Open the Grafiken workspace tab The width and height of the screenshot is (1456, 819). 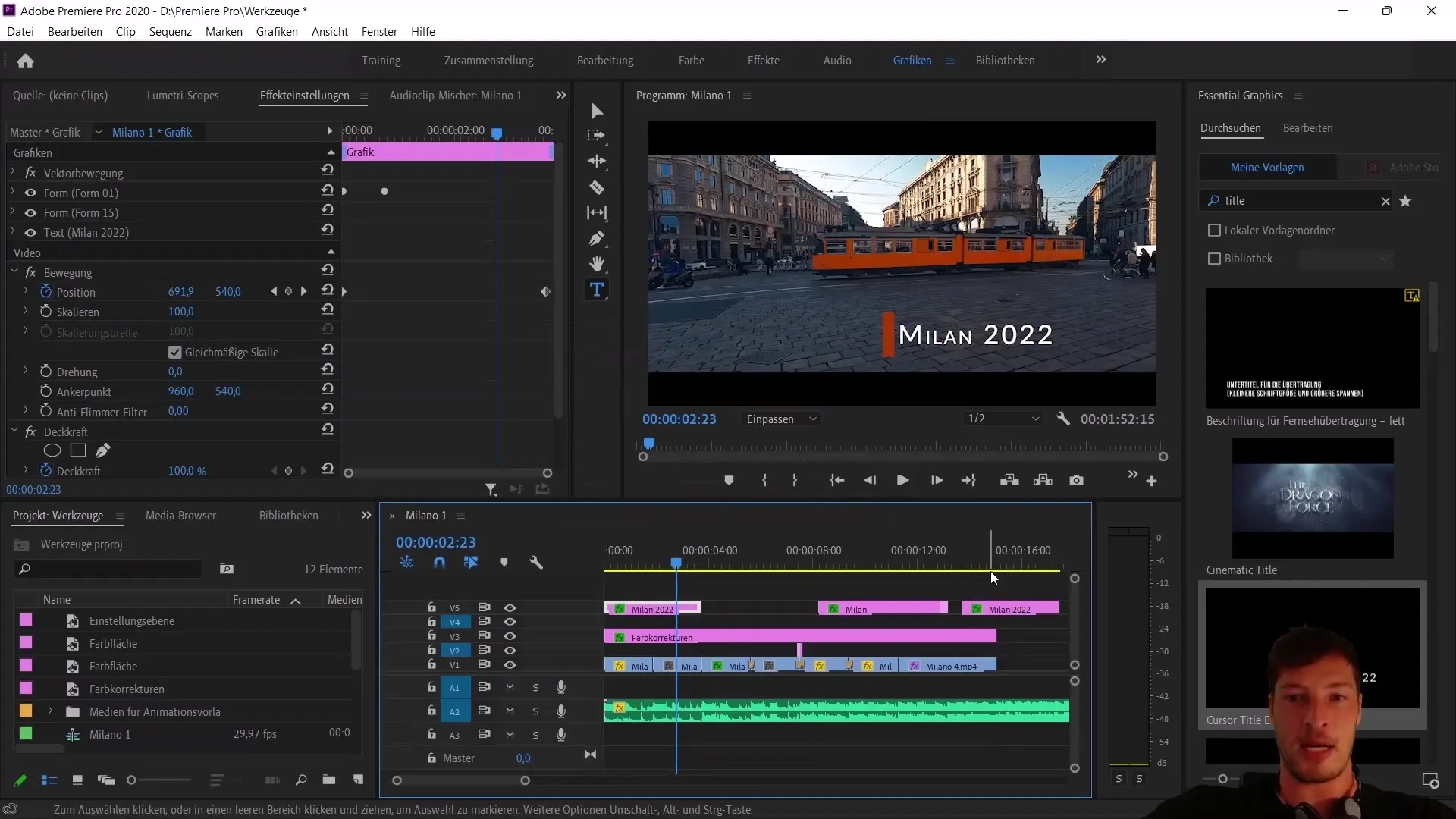click(x=911, y=60)
